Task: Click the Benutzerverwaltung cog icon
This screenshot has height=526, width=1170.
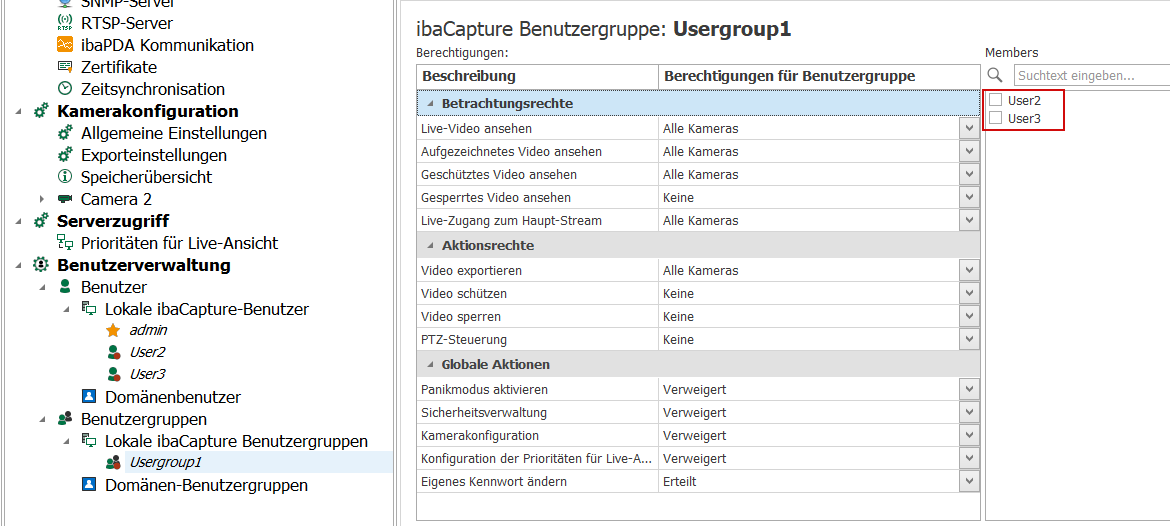Action: (x=41, y=265)
